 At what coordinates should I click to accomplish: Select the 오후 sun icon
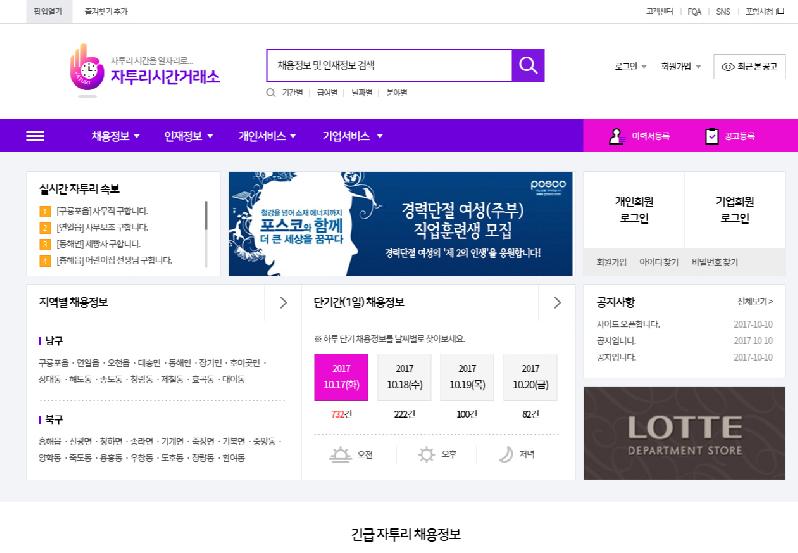pos(427,455)
